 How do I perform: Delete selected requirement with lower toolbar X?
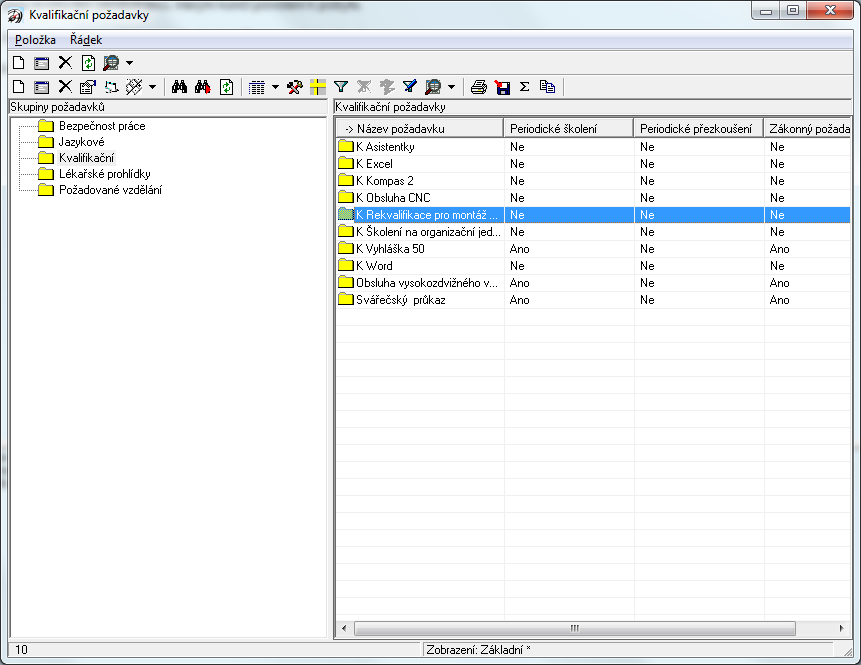[x=65, y=87]
